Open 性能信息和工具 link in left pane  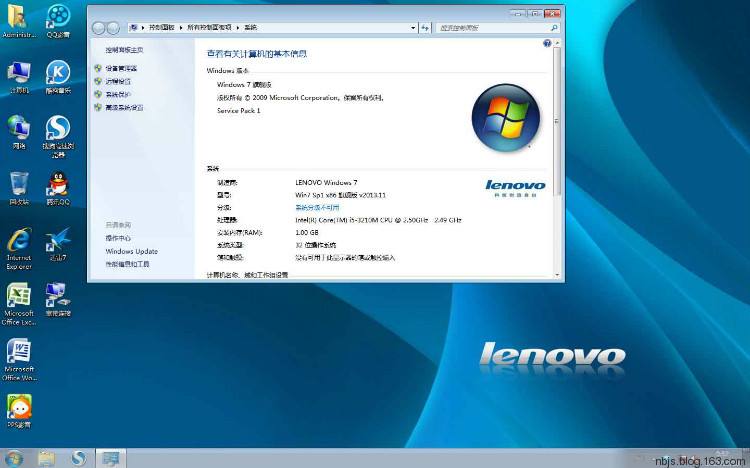127,264
